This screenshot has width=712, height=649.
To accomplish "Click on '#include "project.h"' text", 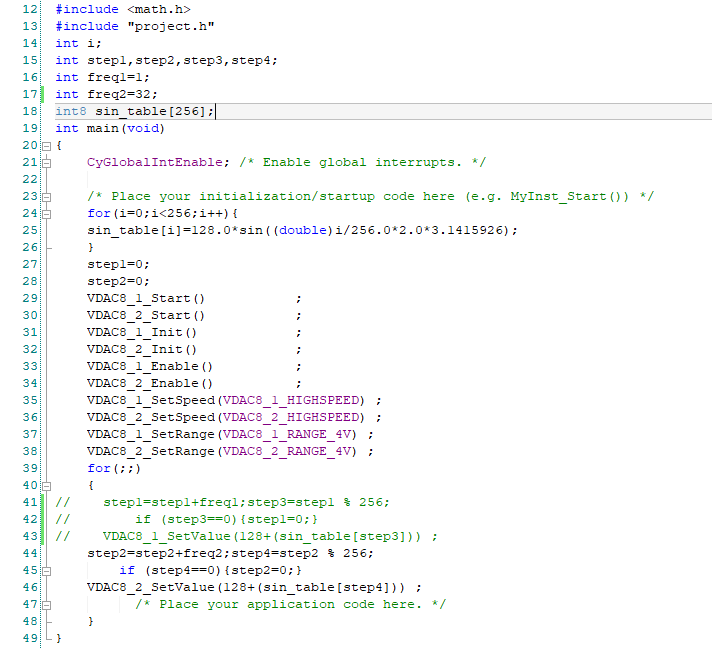I will (x=135, y=26).
